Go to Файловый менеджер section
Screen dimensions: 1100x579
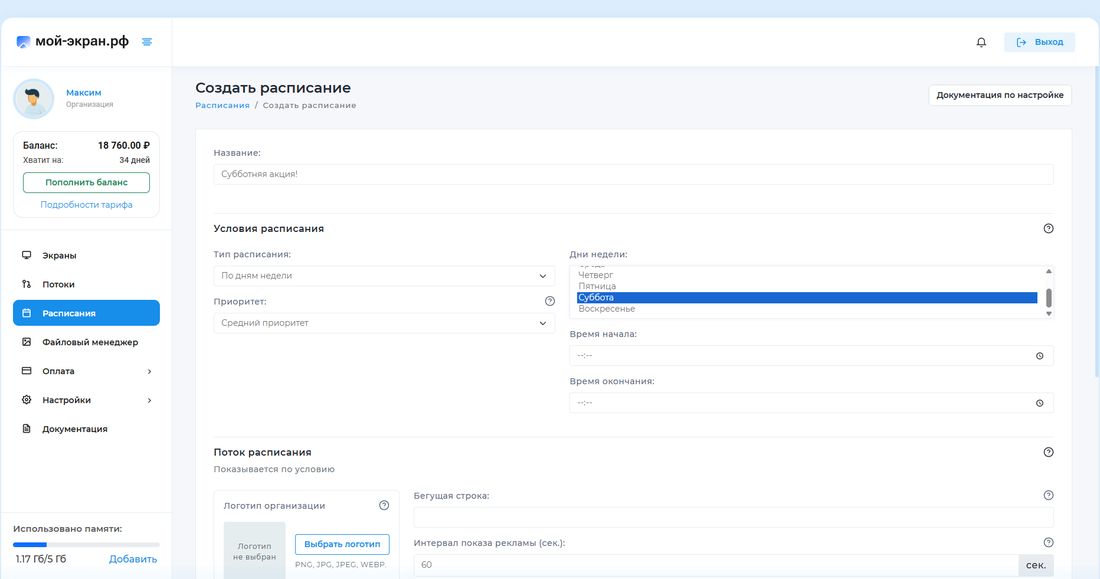pos(89,342)
